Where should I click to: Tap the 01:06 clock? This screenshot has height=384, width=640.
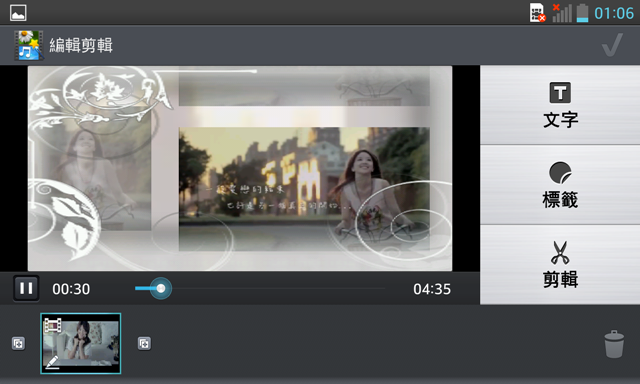[x=614, y=13]
